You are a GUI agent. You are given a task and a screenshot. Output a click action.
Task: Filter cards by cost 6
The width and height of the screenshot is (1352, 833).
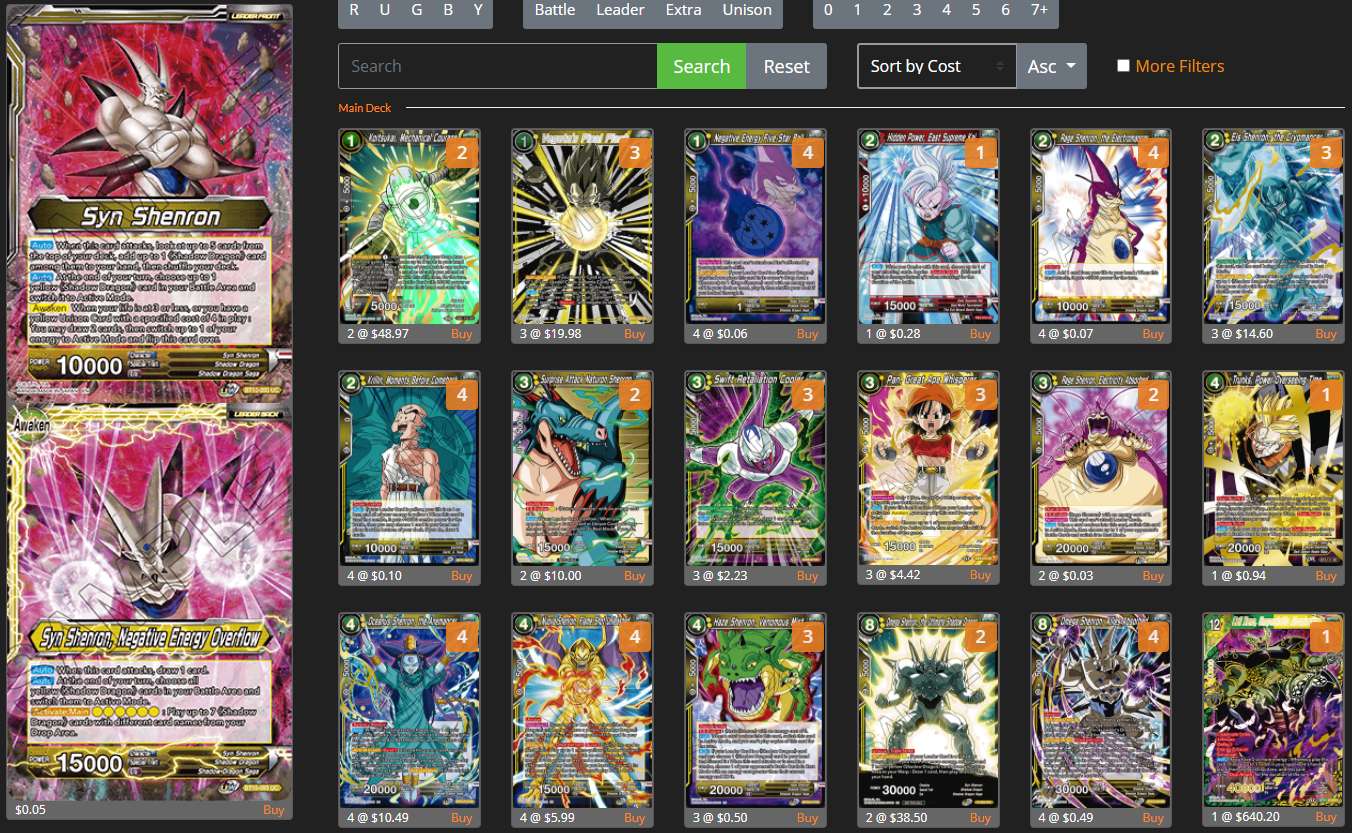coord(1006,9)
